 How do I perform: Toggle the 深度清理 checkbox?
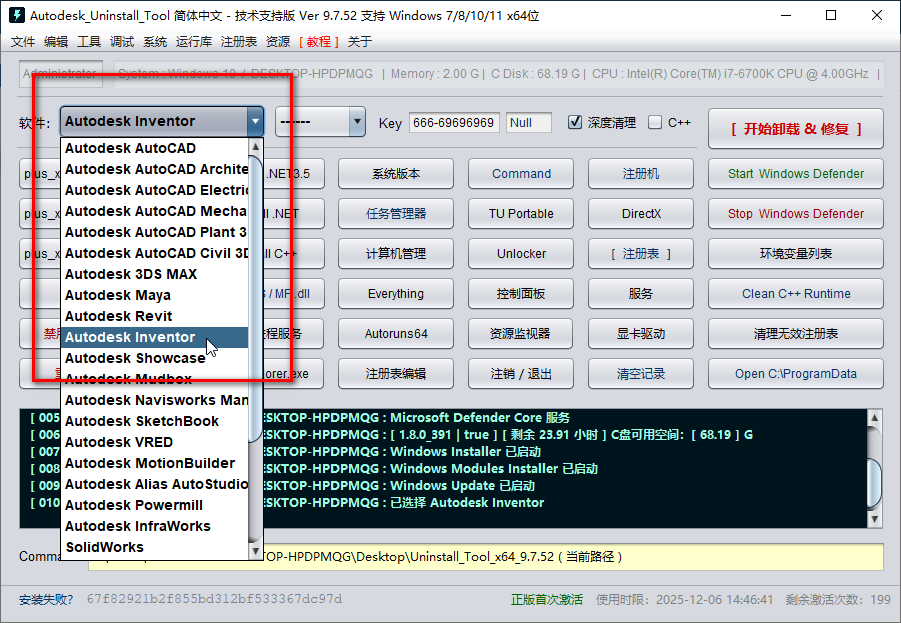[x=575, y=122]
